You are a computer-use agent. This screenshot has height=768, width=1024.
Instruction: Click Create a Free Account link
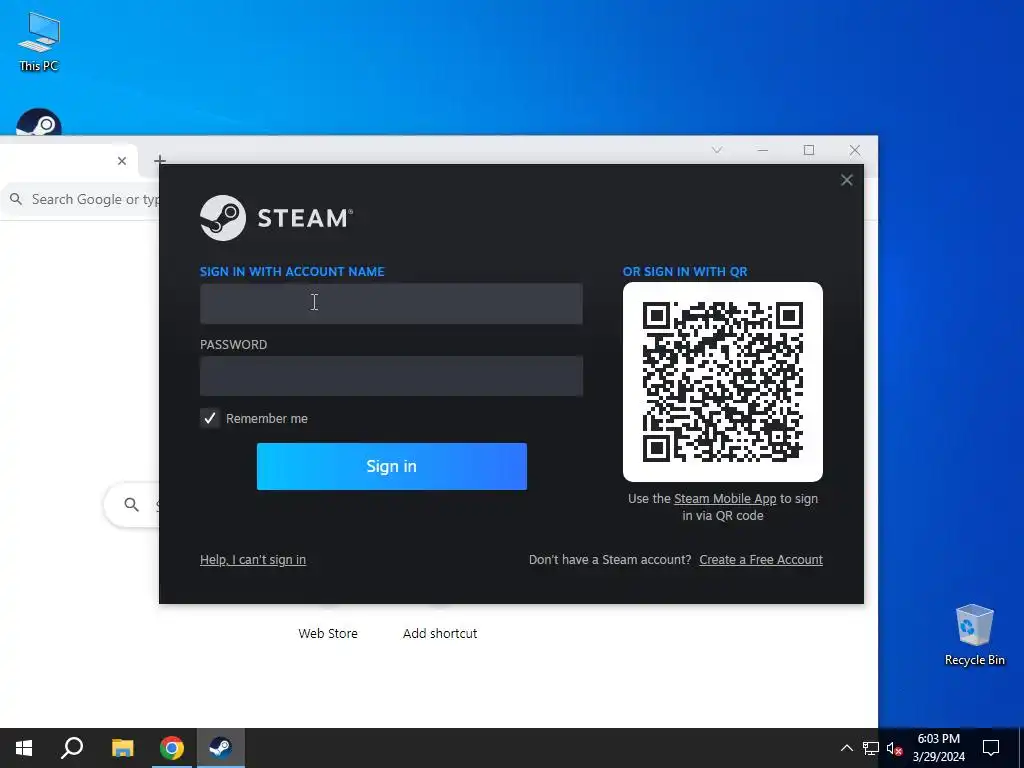[761, 560]
